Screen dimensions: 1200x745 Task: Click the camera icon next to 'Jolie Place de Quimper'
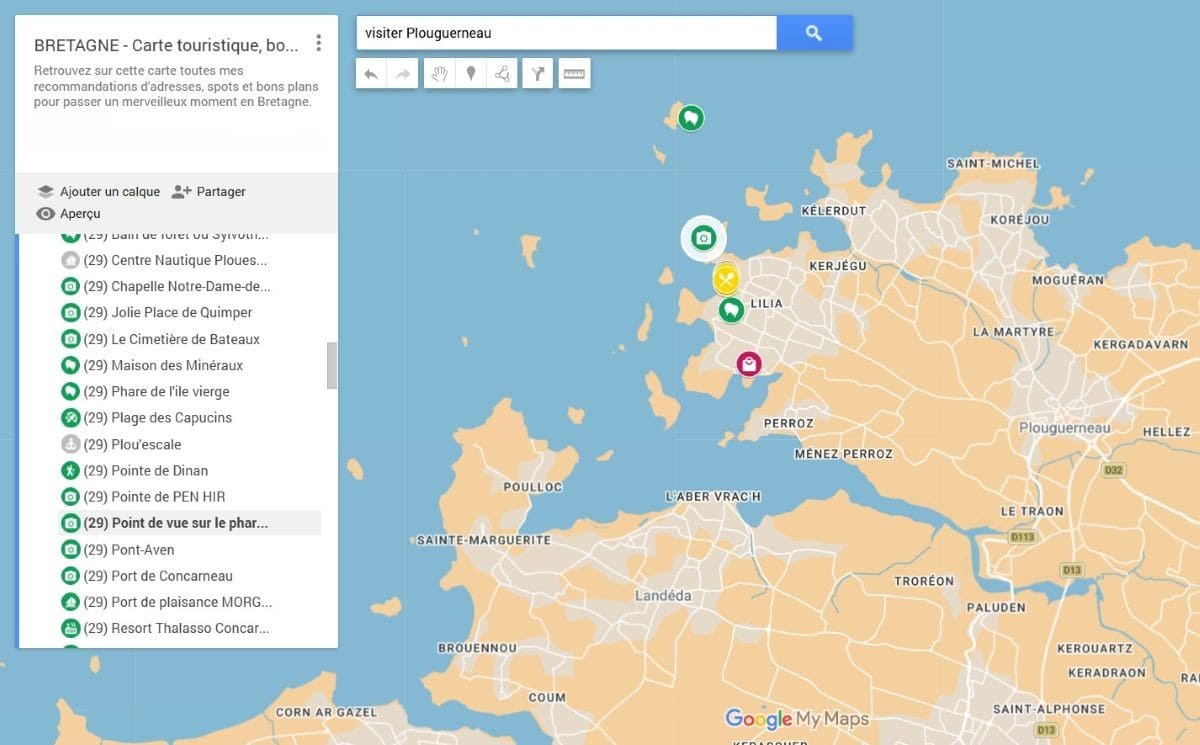coord(70,312)
